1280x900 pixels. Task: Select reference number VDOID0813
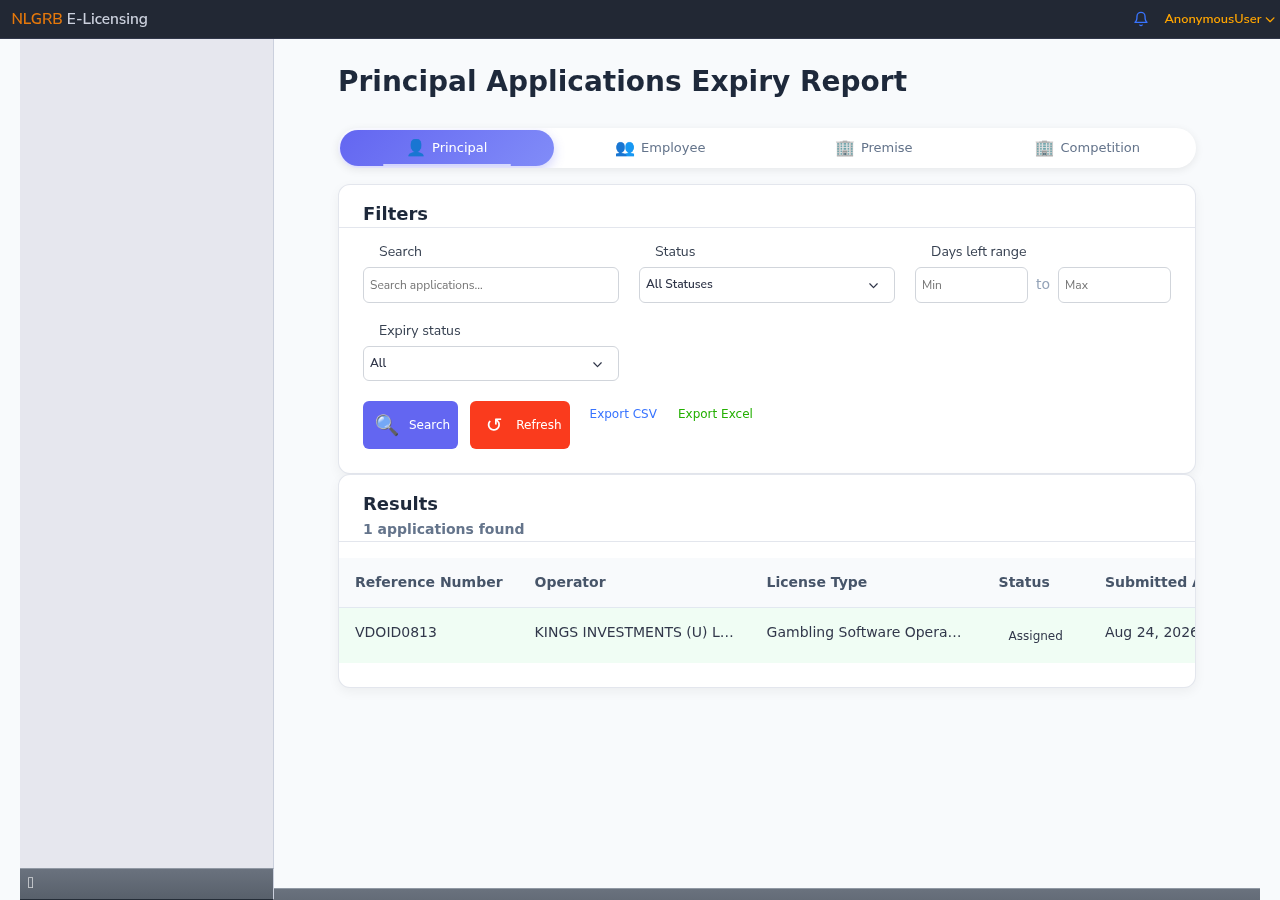396,632
